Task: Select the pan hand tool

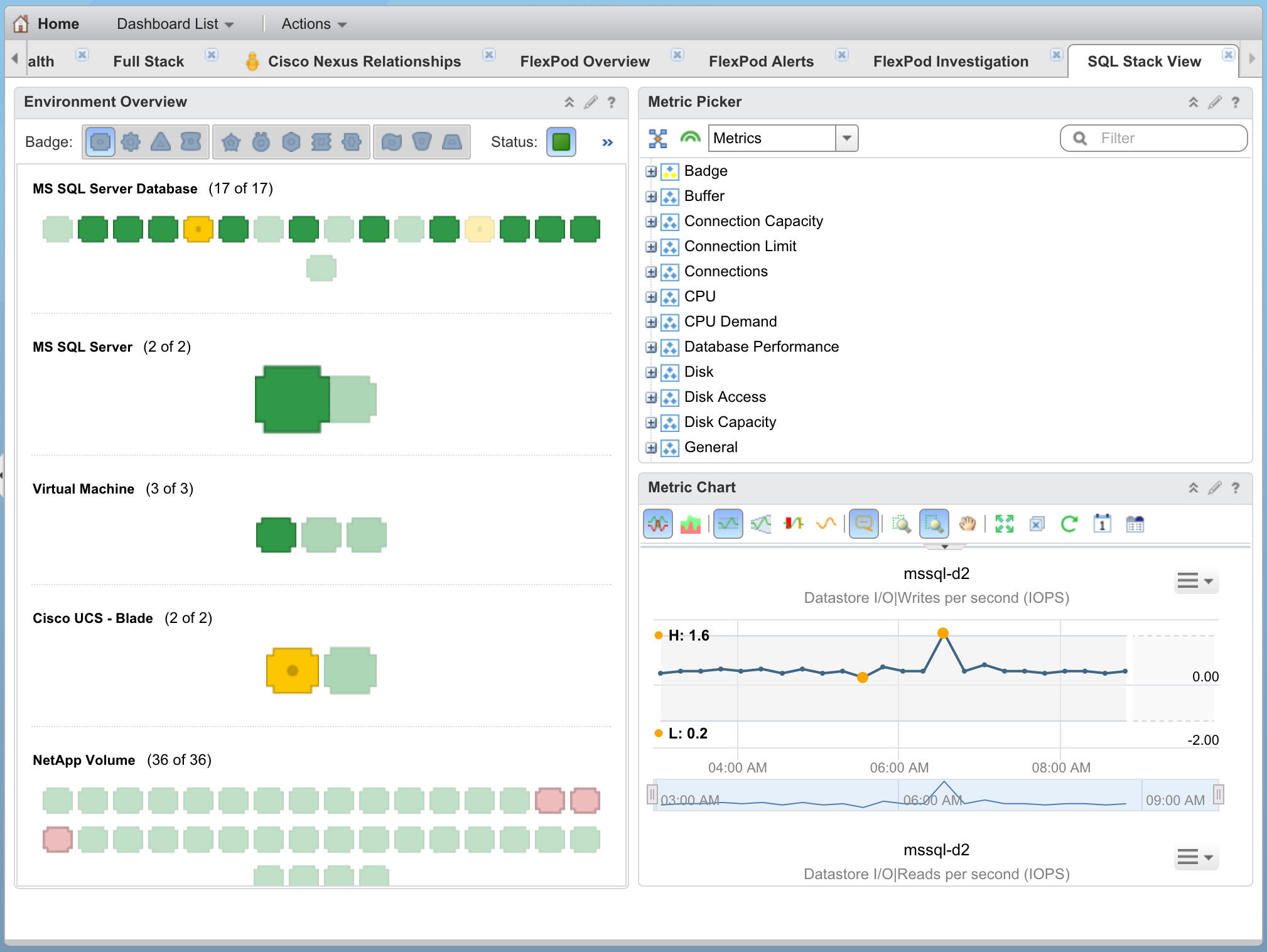Action: click(967, 524)
